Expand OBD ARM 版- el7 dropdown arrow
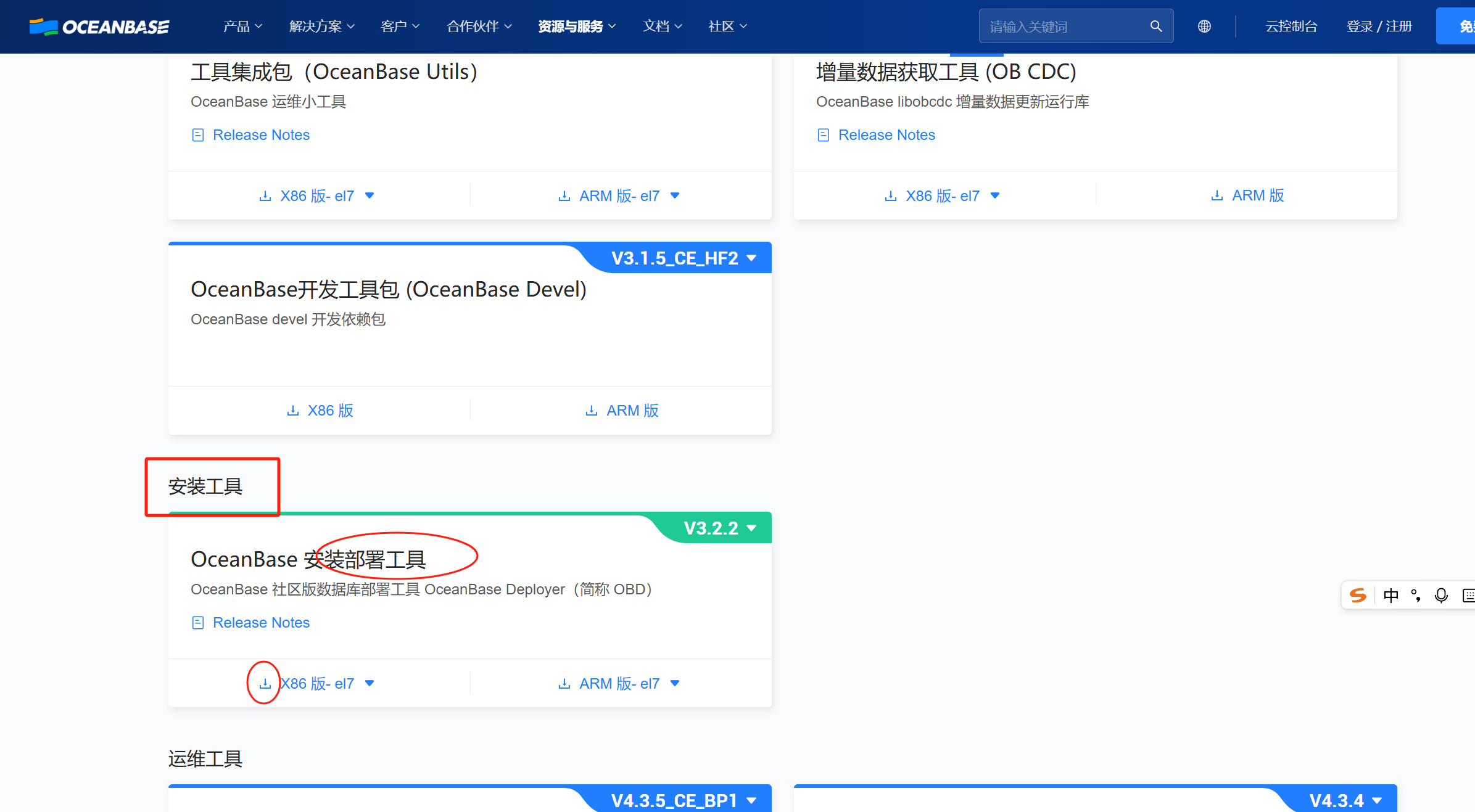 click(675, 684)
